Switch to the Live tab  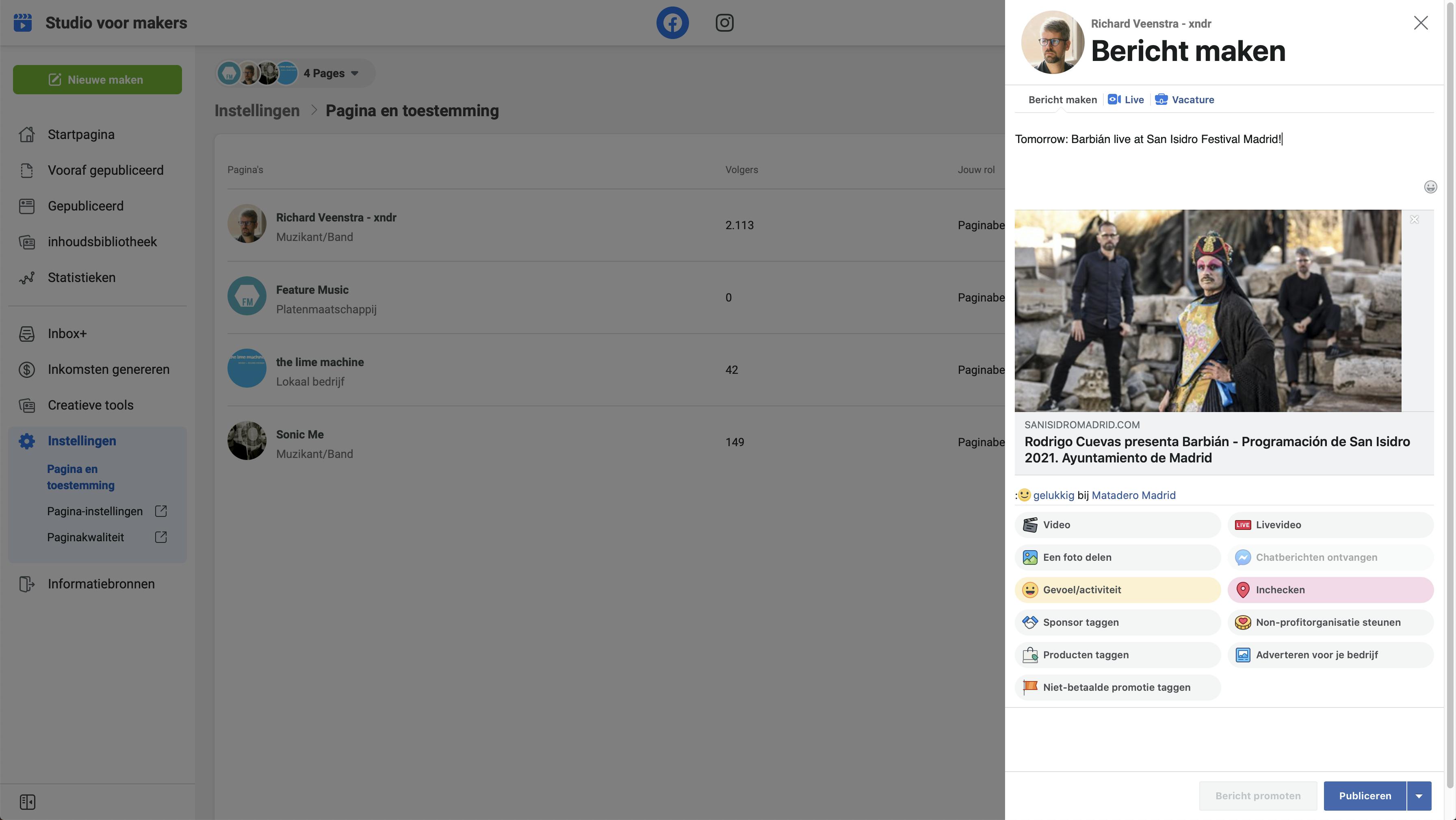point(1126,100)
